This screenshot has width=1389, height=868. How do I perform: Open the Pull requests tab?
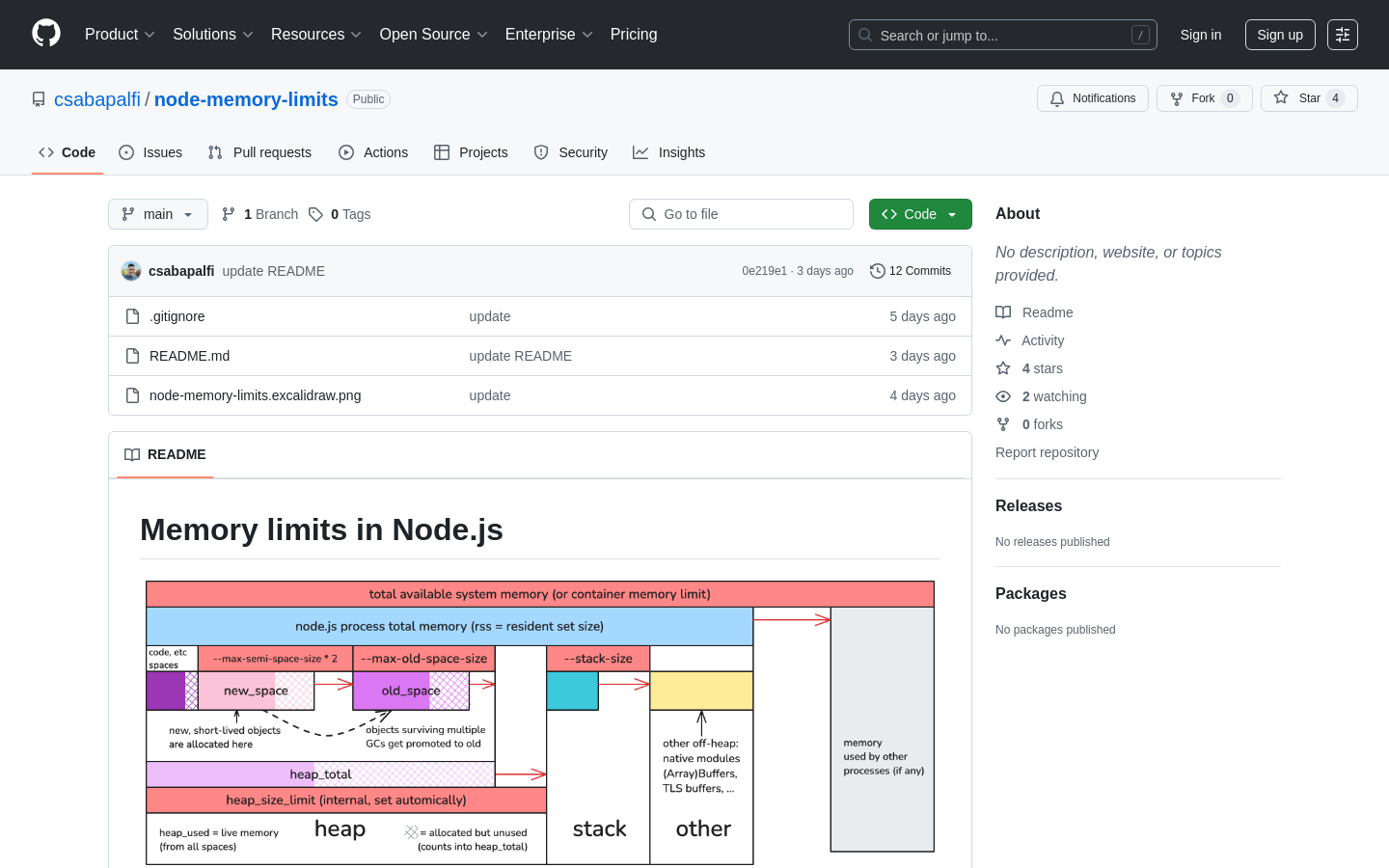[259, 152]
